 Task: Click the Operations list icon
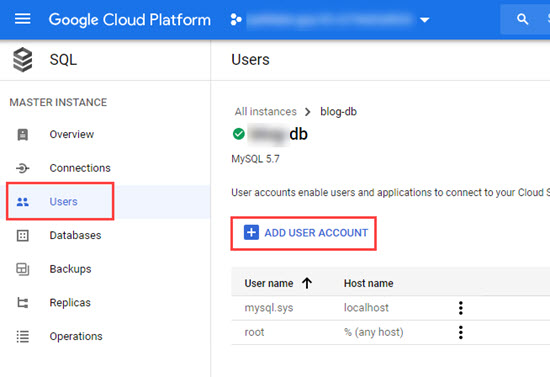[x=23, y=336]
